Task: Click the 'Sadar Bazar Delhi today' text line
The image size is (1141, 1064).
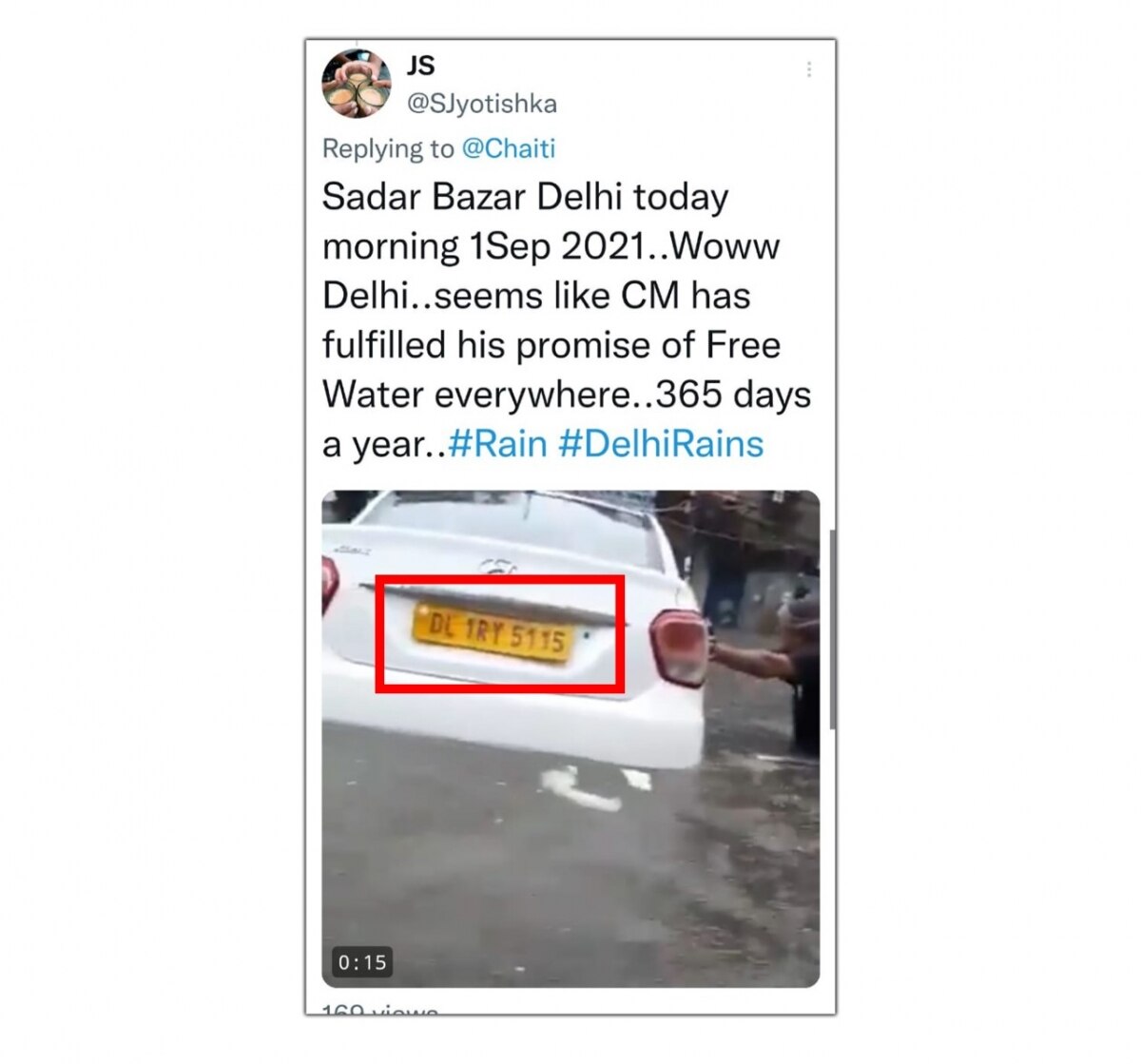Action: pyautogui.click(x=525, y=197)
